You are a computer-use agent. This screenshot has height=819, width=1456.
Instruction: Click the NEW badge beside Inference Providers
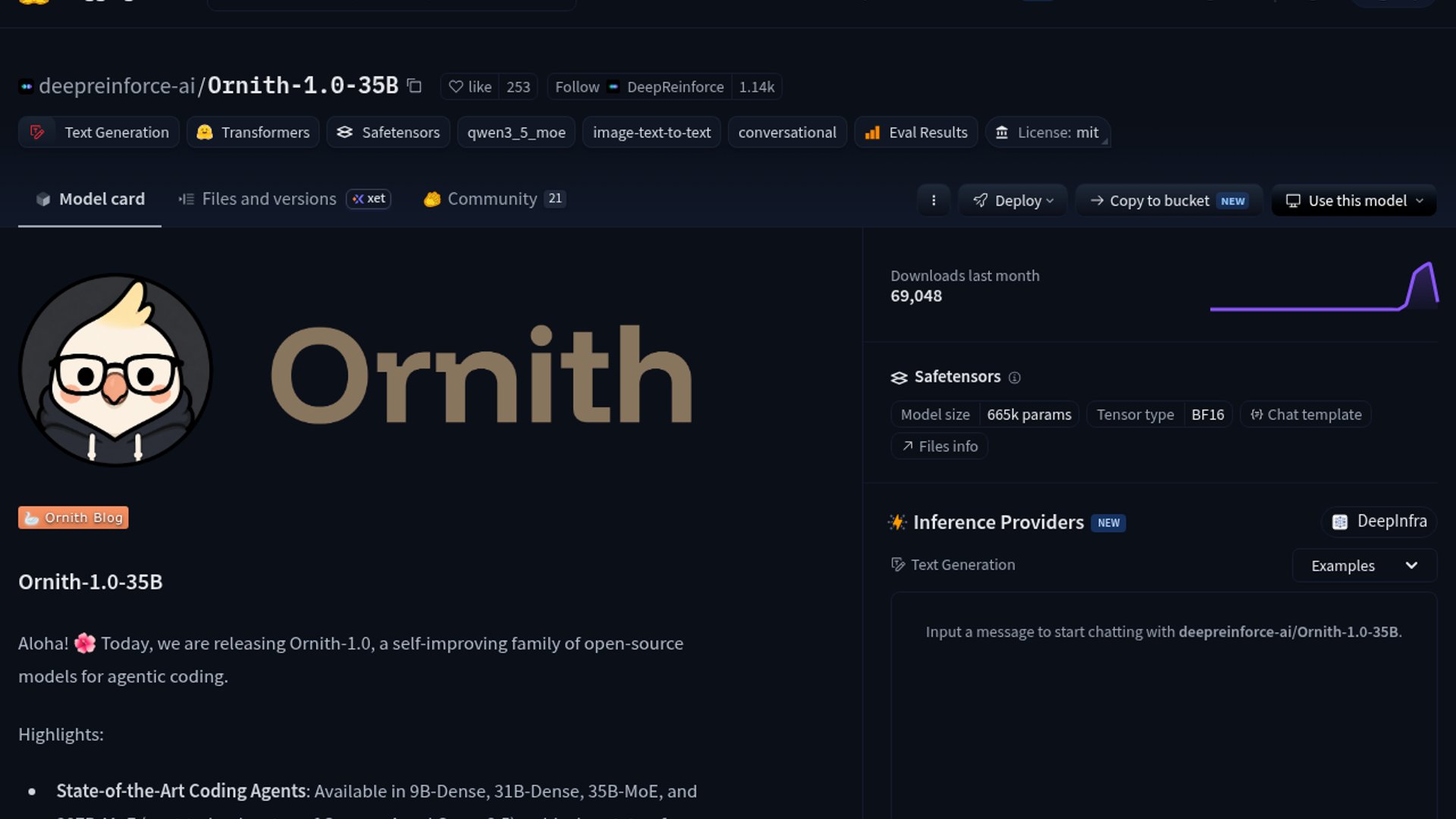pyautogui.click(x=1108, y=523)
